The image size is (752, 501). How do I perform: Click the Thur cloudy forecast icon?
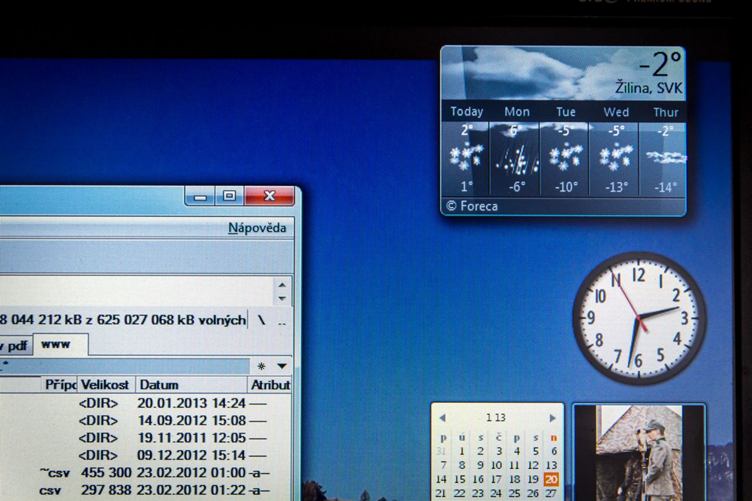pos(666,157)
